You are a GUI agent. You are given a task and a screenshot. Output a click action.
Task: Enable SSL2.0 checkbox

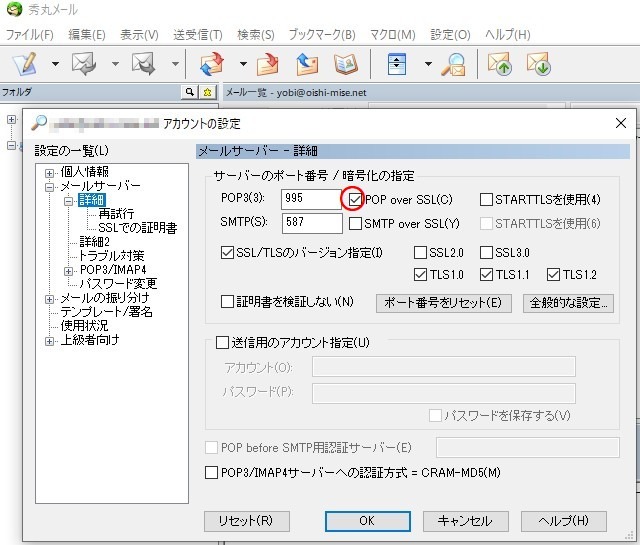click(x=420, y=253)
